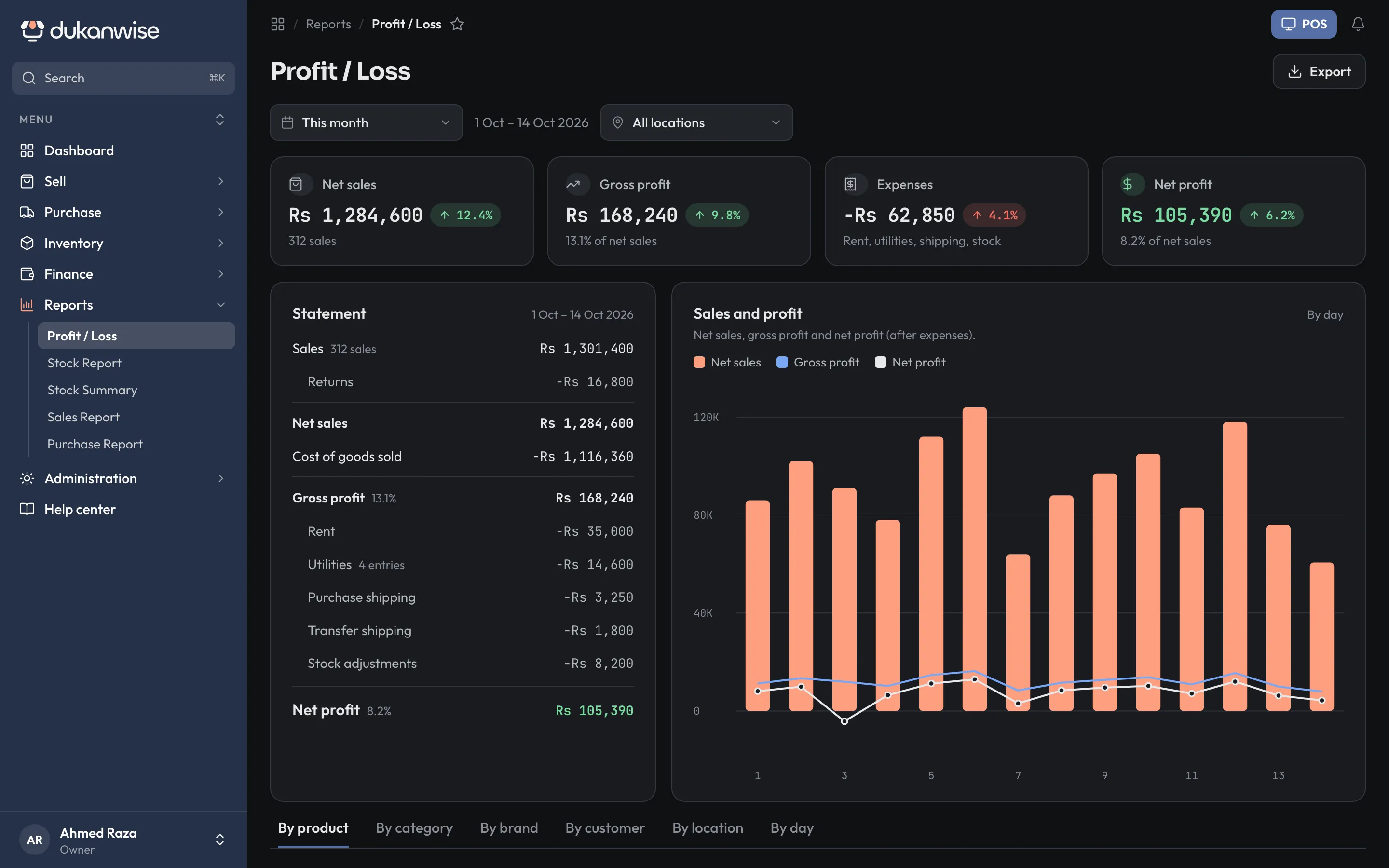Click the dukanwise logo icon
This screenshot has width=1389, height=868.
pyautogui.click(x=33, y=30)
